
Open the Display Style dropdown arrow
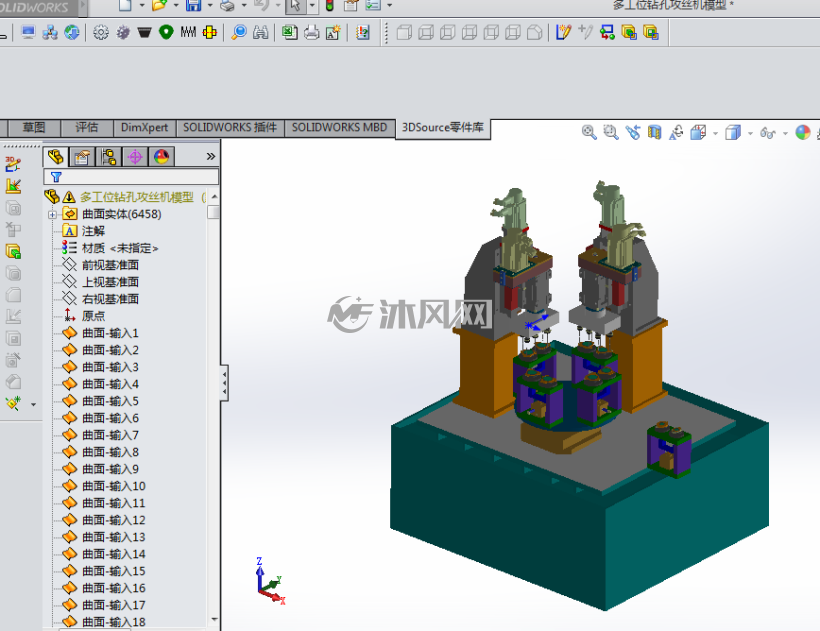(750, 133)
